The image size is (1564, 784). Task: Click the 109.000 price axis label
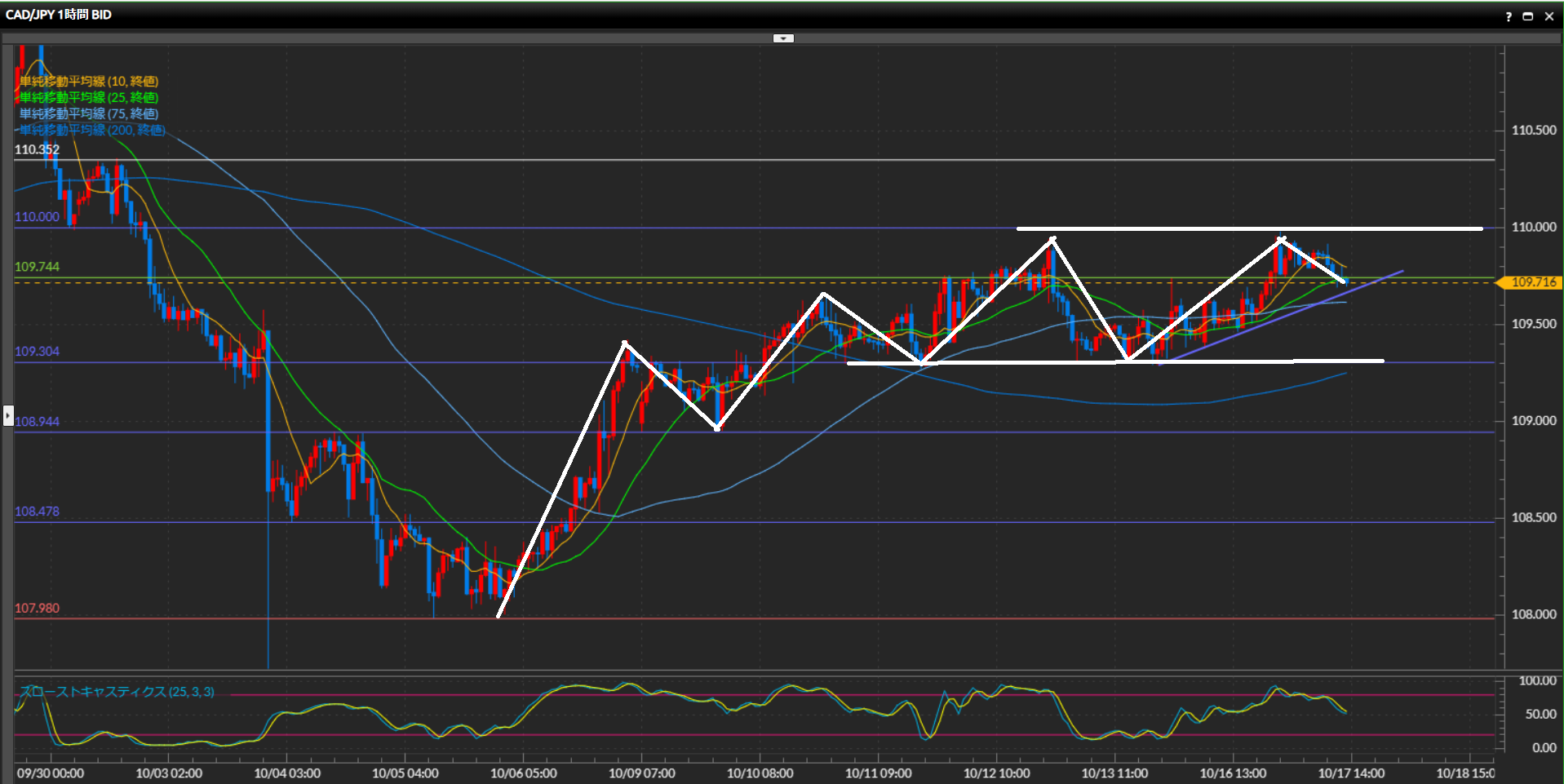coord(1533,421)
